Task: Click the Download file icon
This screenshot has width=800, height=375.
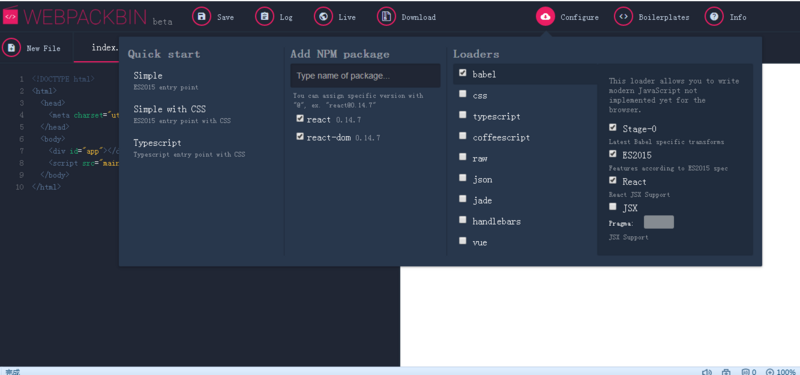Action: (x=386, y=17)
